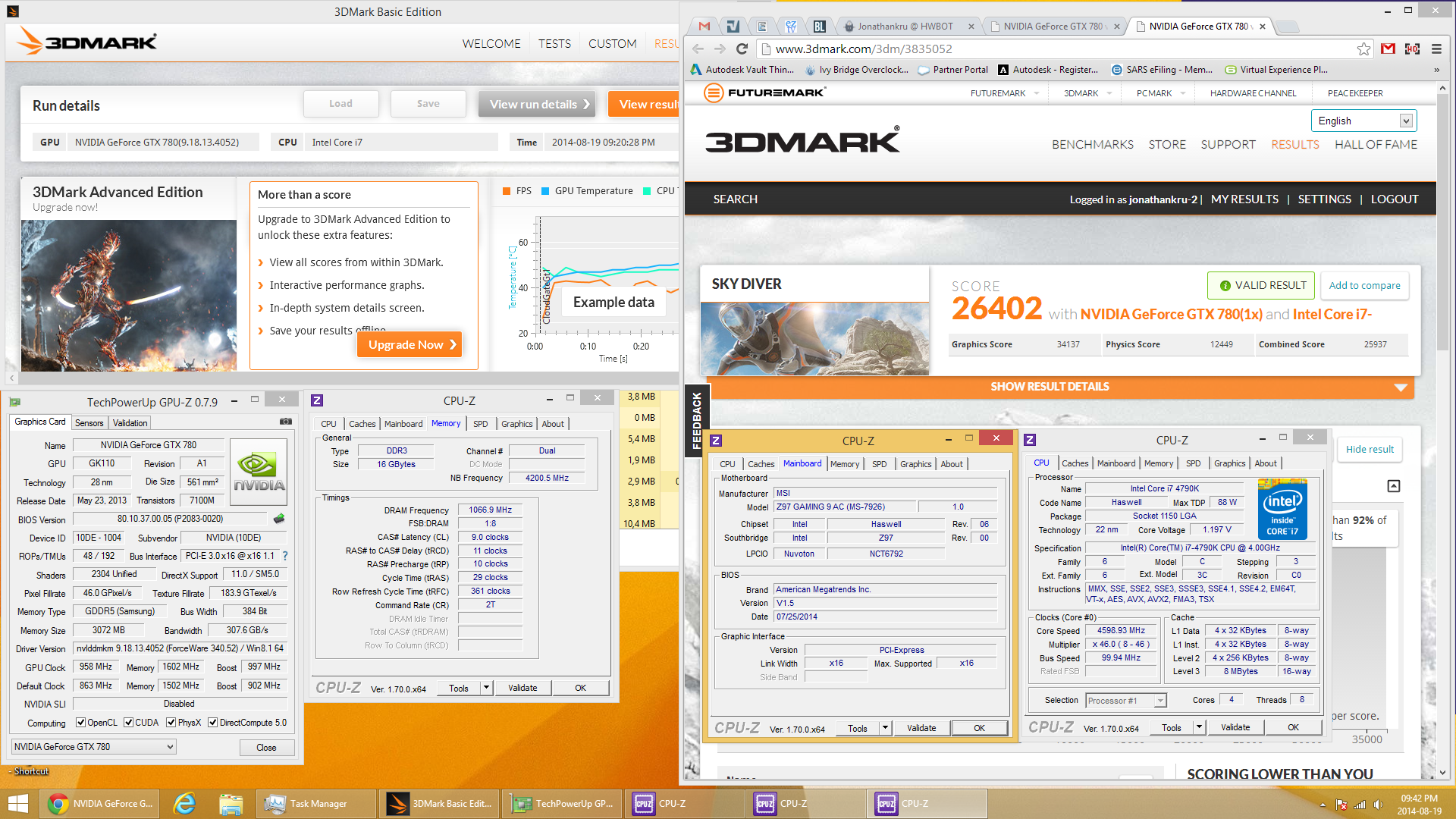The image size is (1456, 819).
Task: Open Task Manager from the taskbar
Action: point(317,804)
